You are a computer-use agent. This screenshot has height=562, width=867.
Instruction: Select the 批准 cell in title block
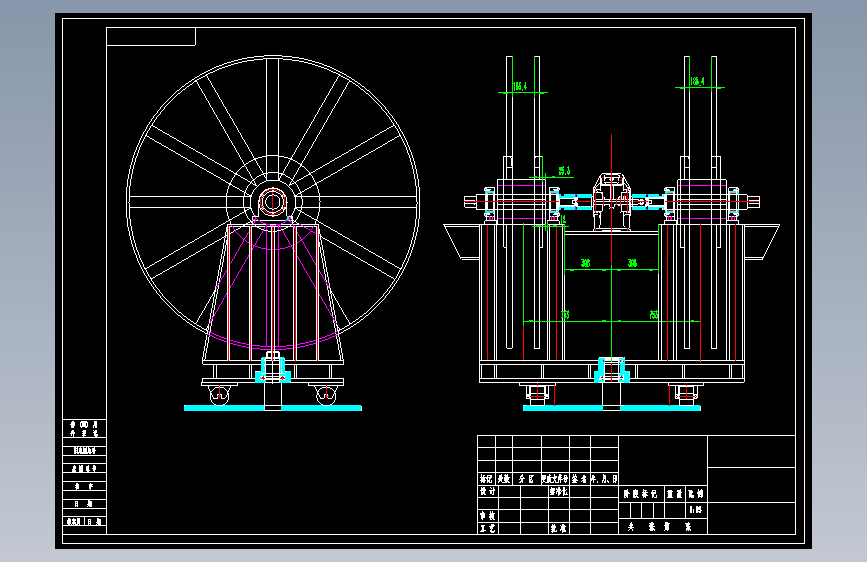[x=558, y=528]
